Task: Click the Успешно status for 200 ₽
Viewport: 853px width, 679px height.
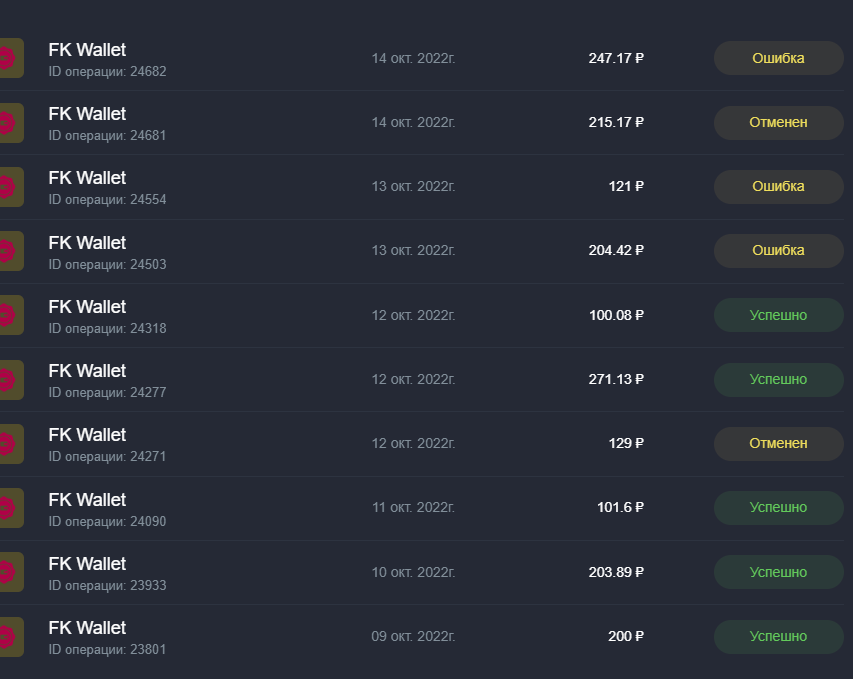Action: click(778, 637)
